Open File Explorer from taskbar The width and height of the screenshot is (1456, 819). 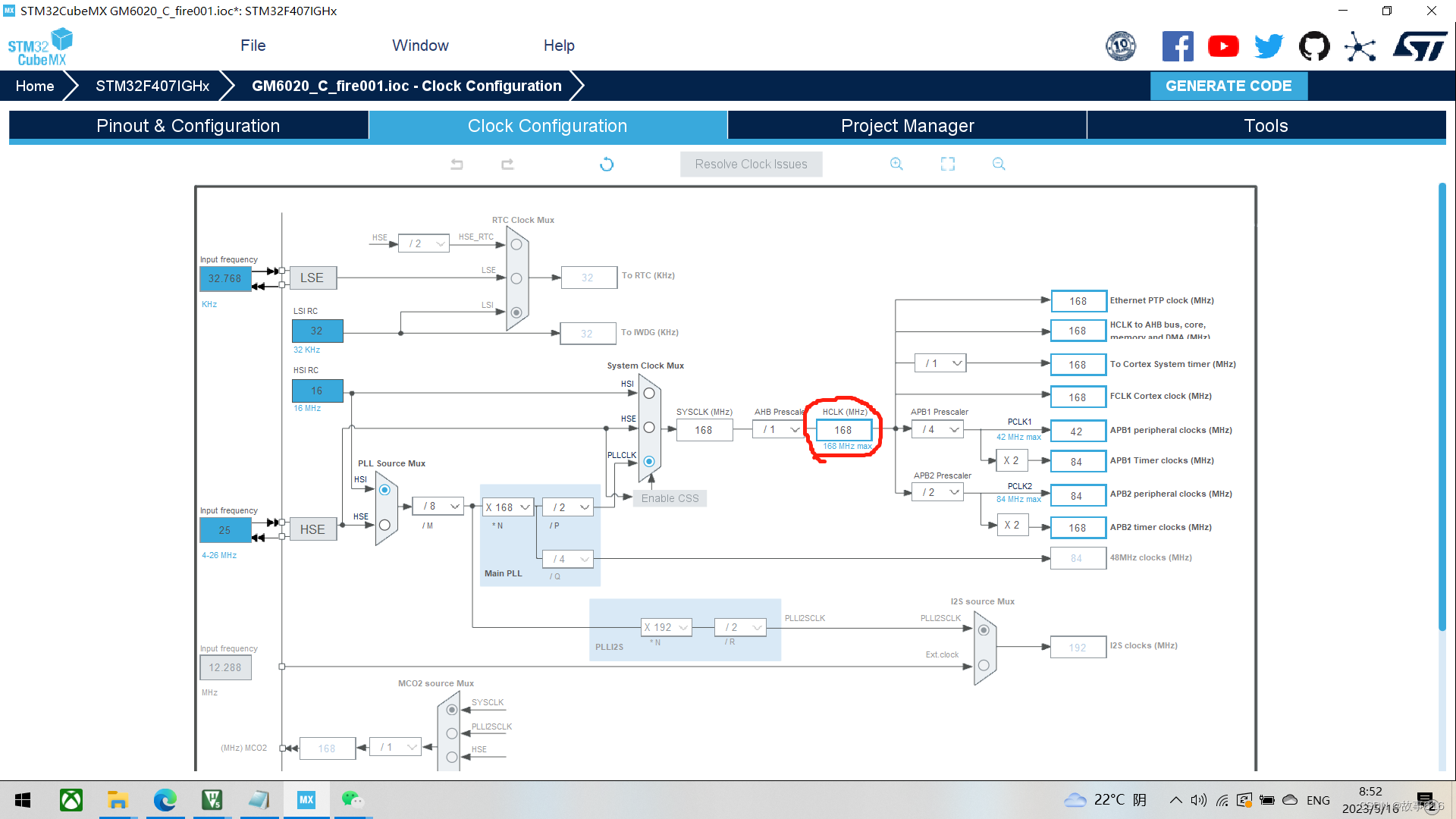[x=118, y=800]
